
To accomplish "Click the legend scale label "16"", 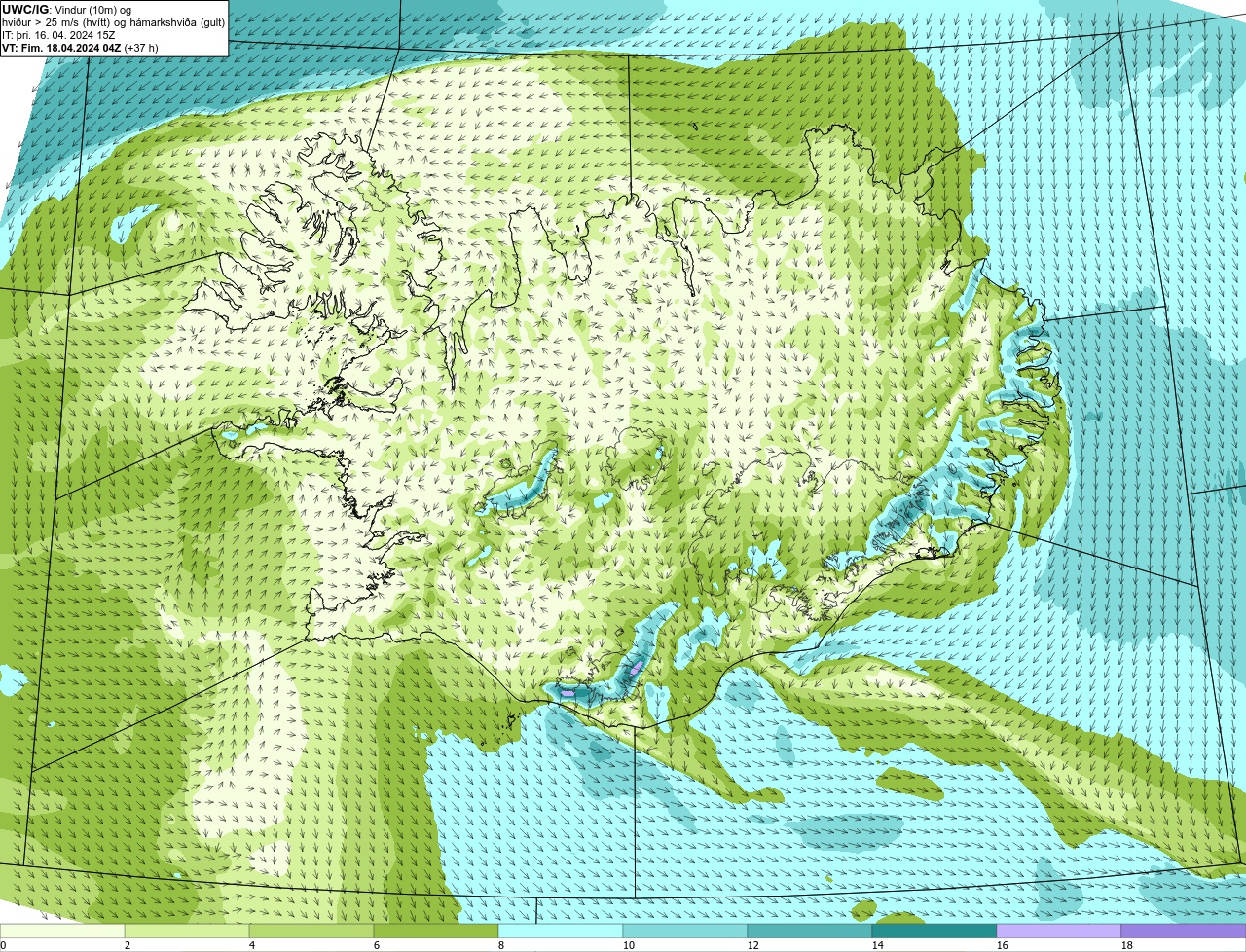I will [1003, 945].
